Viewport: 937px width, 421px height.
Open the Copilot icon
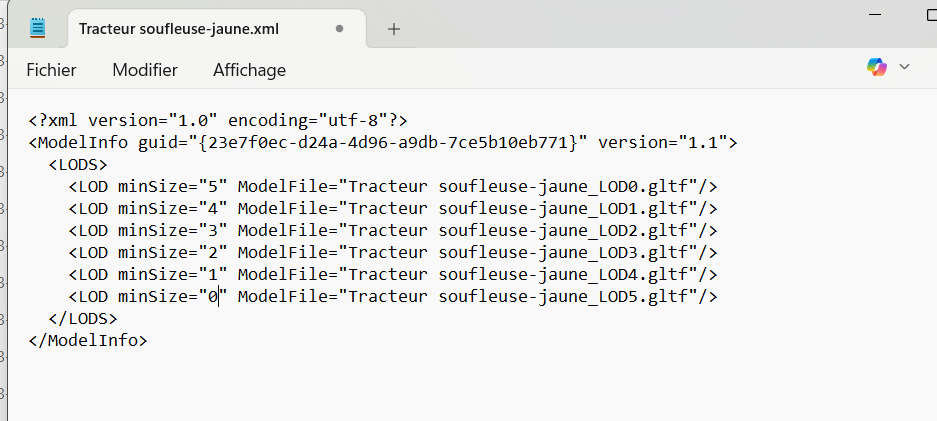877,67
